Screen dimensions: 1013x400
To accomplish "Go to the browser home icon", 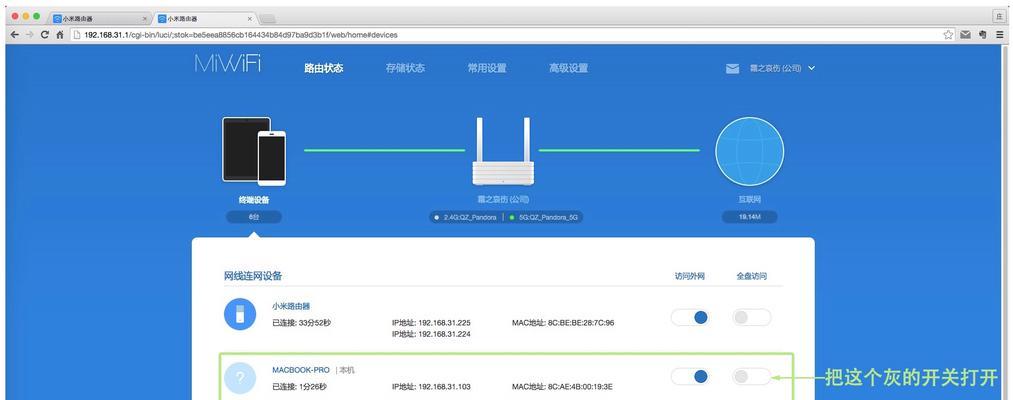I will click(x=60, y=35).
